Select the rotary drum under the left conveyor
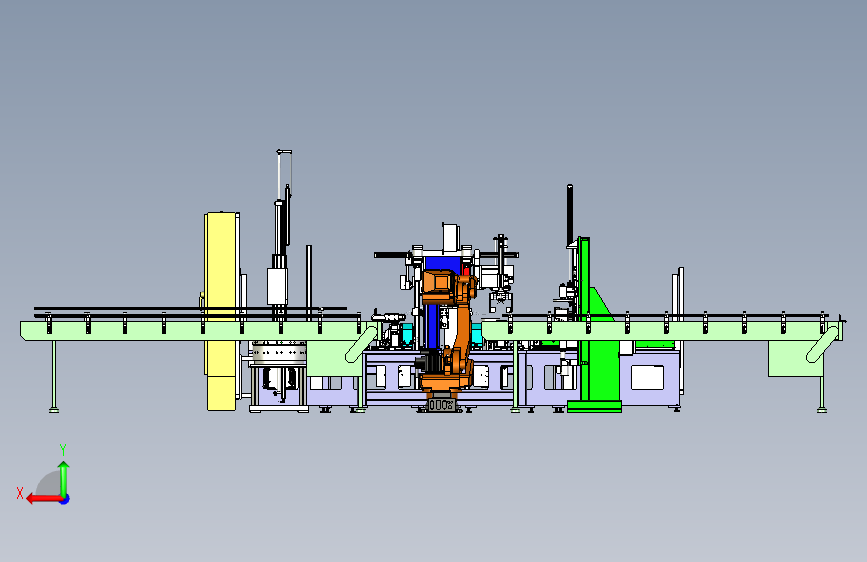The image size is (867, 562). click(x=279, y=352)
